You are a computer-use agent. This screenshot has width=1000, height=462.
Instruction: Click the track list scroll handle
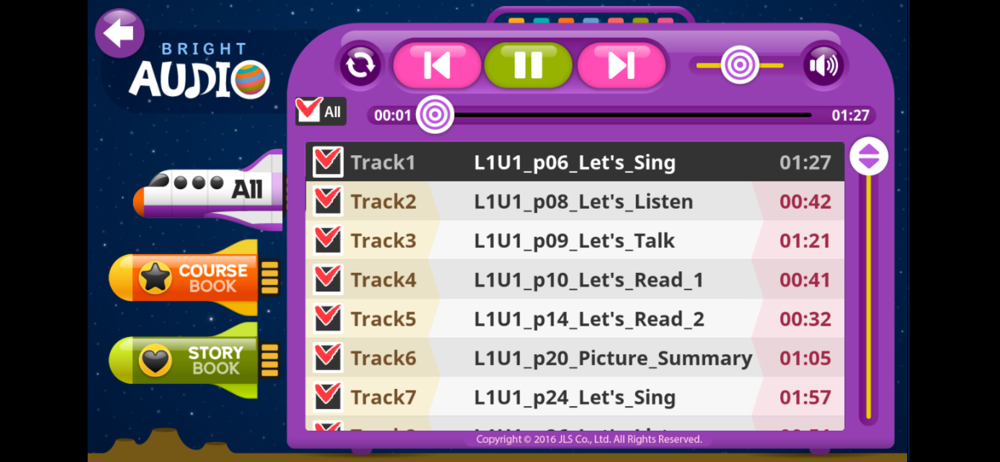point(869,156)
